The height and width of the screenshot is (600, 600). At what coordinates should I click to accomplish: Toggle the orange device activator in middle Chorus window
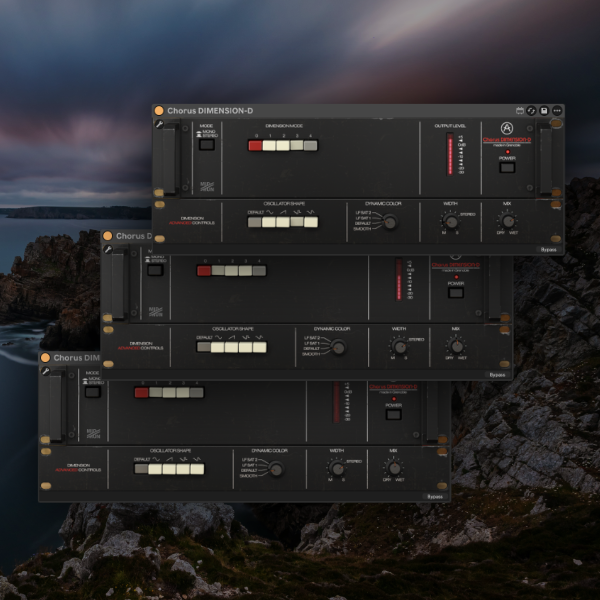(x=108, y=236)
